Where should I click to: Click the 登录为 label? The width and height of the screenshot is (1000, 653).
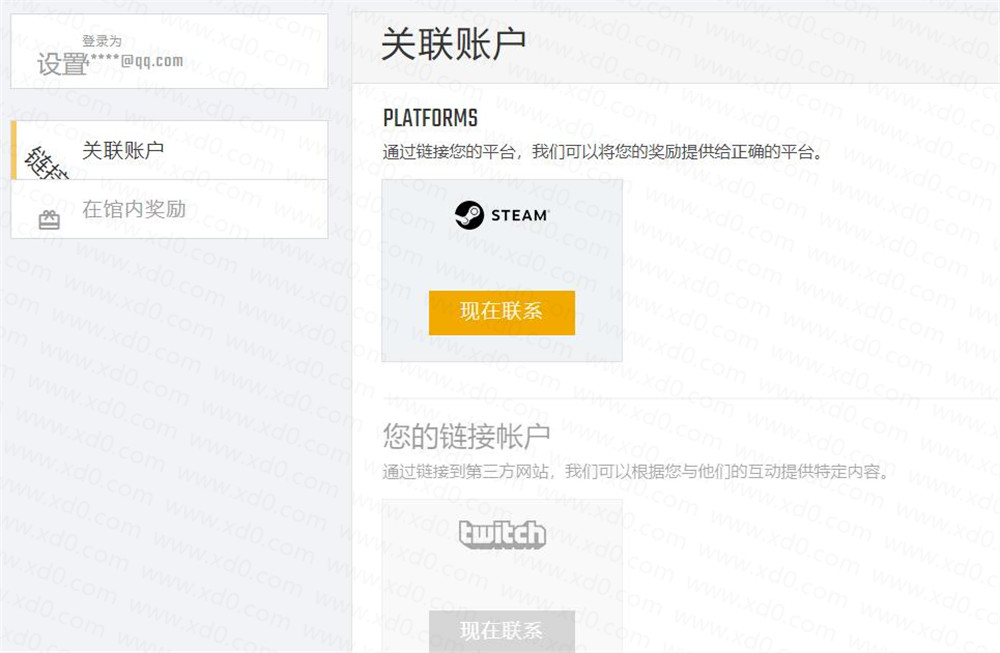(x=101, y=41)
